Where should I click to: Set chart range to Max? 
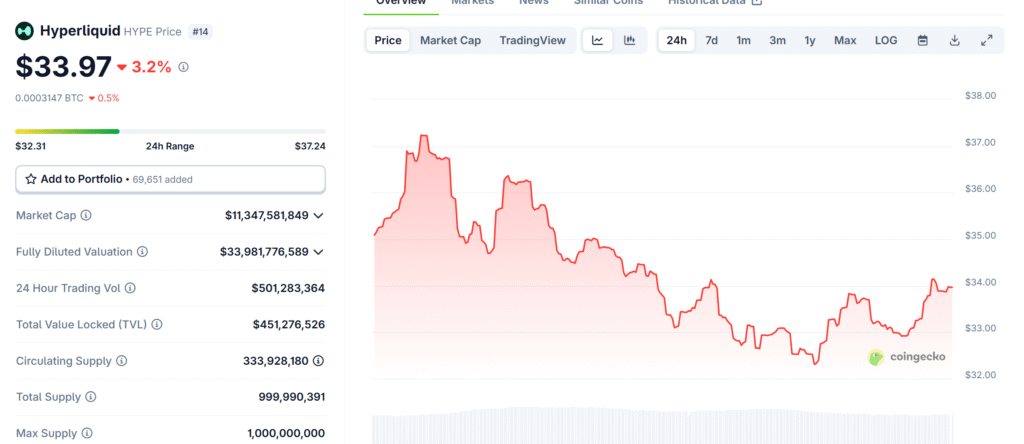[x=845, y=40]
